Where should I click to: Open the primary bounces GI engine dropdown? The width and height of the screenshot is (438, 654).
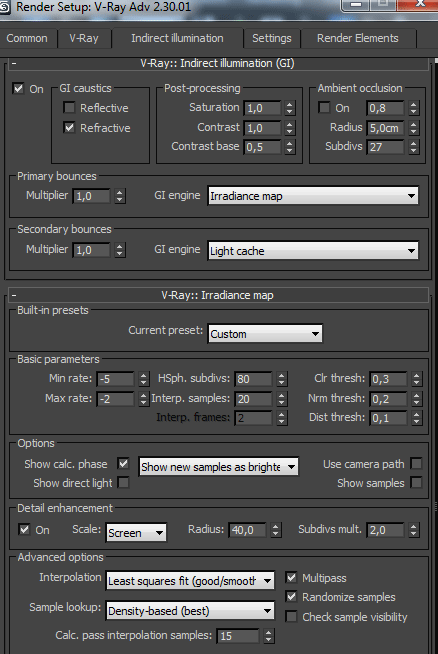[313, 196]
